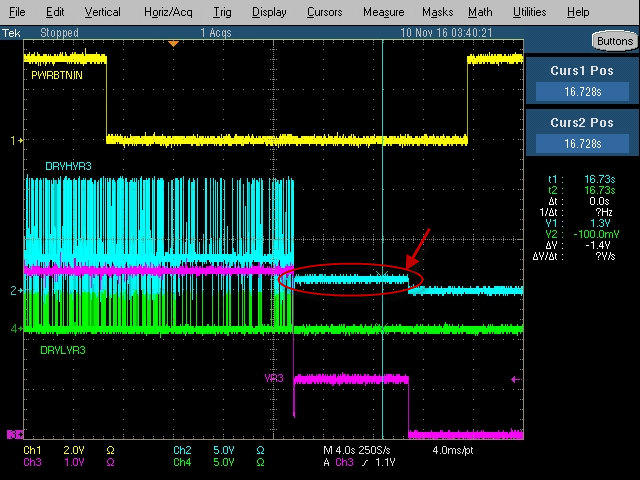Open the File menu
Image resolution: width=640 pixels, height=480 pixels.
coord(17,12)
